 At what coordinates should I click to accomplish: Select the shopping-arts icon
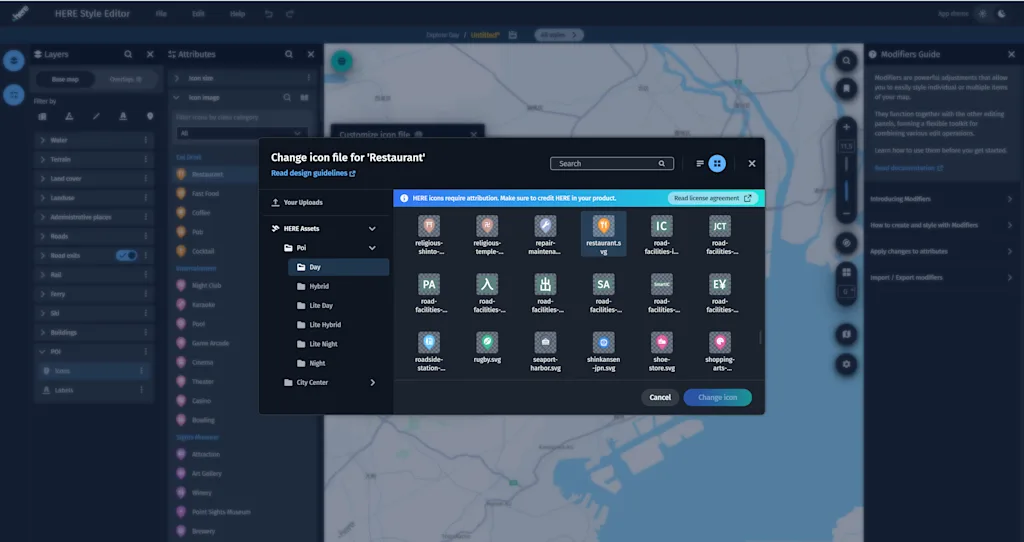[x=720, y=342]
